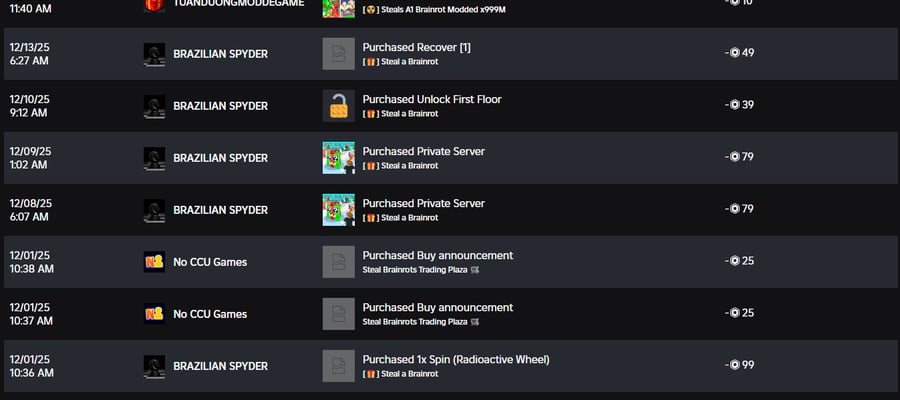The image size is (900, 400).
Task: Click TUANDUONGMODDEGAME gift box avatar
Action: 154,5
